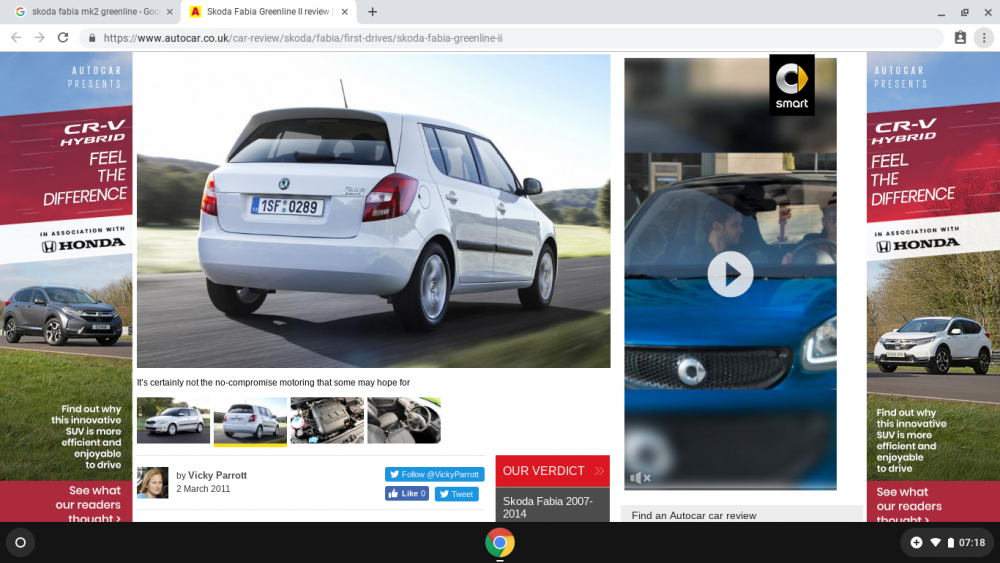Open the Wi-Fi status icon
Viewport: 1000px width, 563px height.
(x=935, y=543)
